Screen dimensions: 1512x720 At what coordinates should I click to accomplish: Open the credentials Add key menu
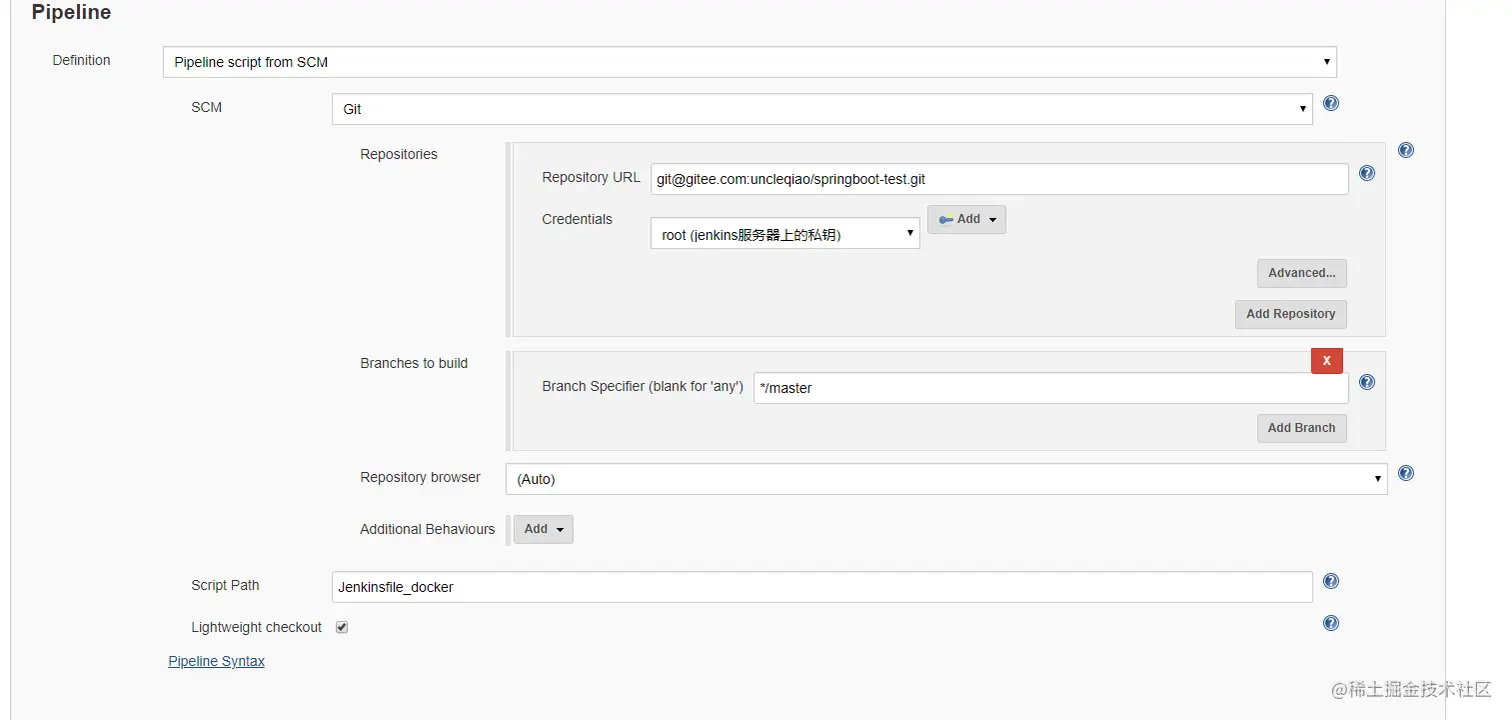point(967,219)
